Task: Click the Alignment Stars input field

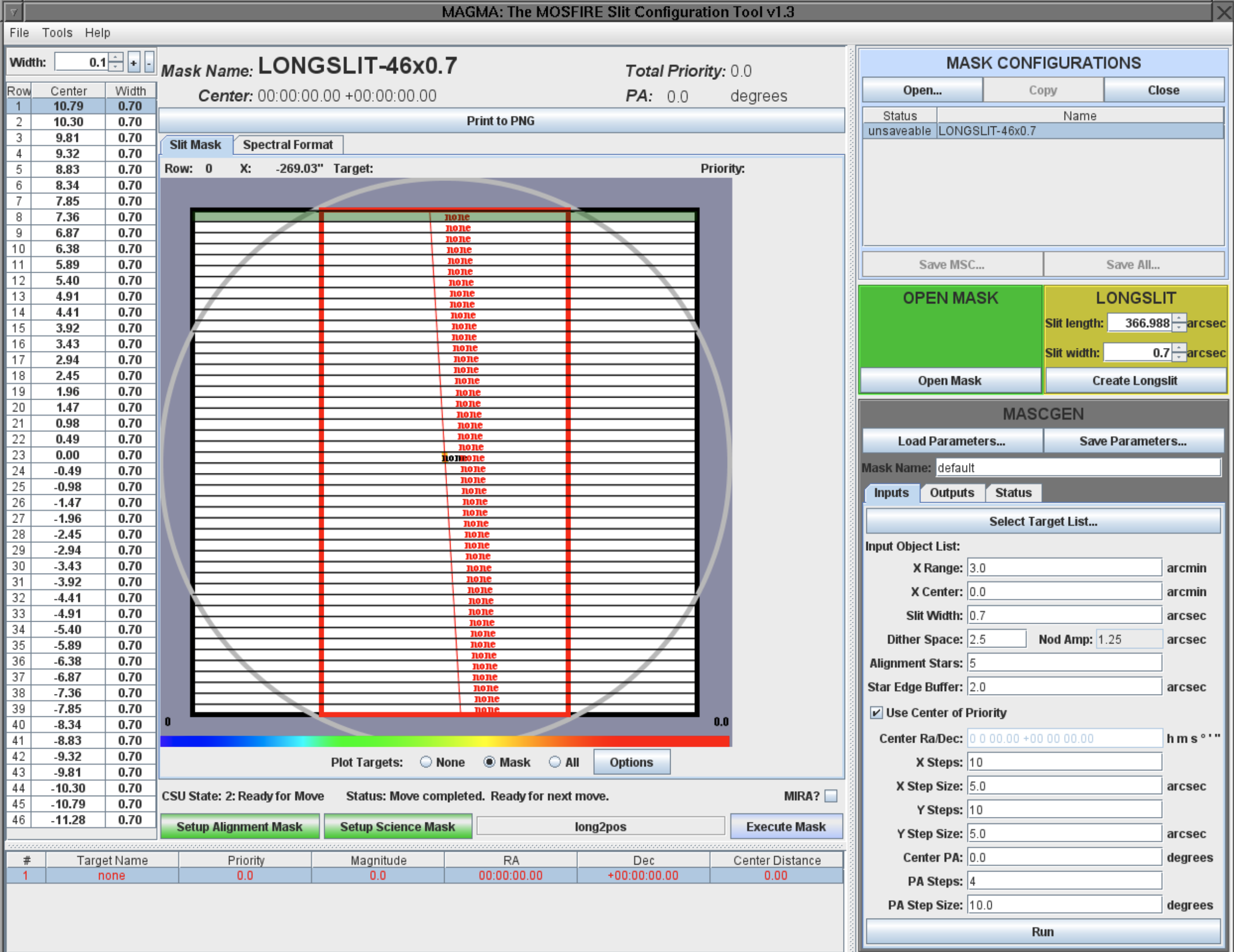Action: pos(1065,663)
